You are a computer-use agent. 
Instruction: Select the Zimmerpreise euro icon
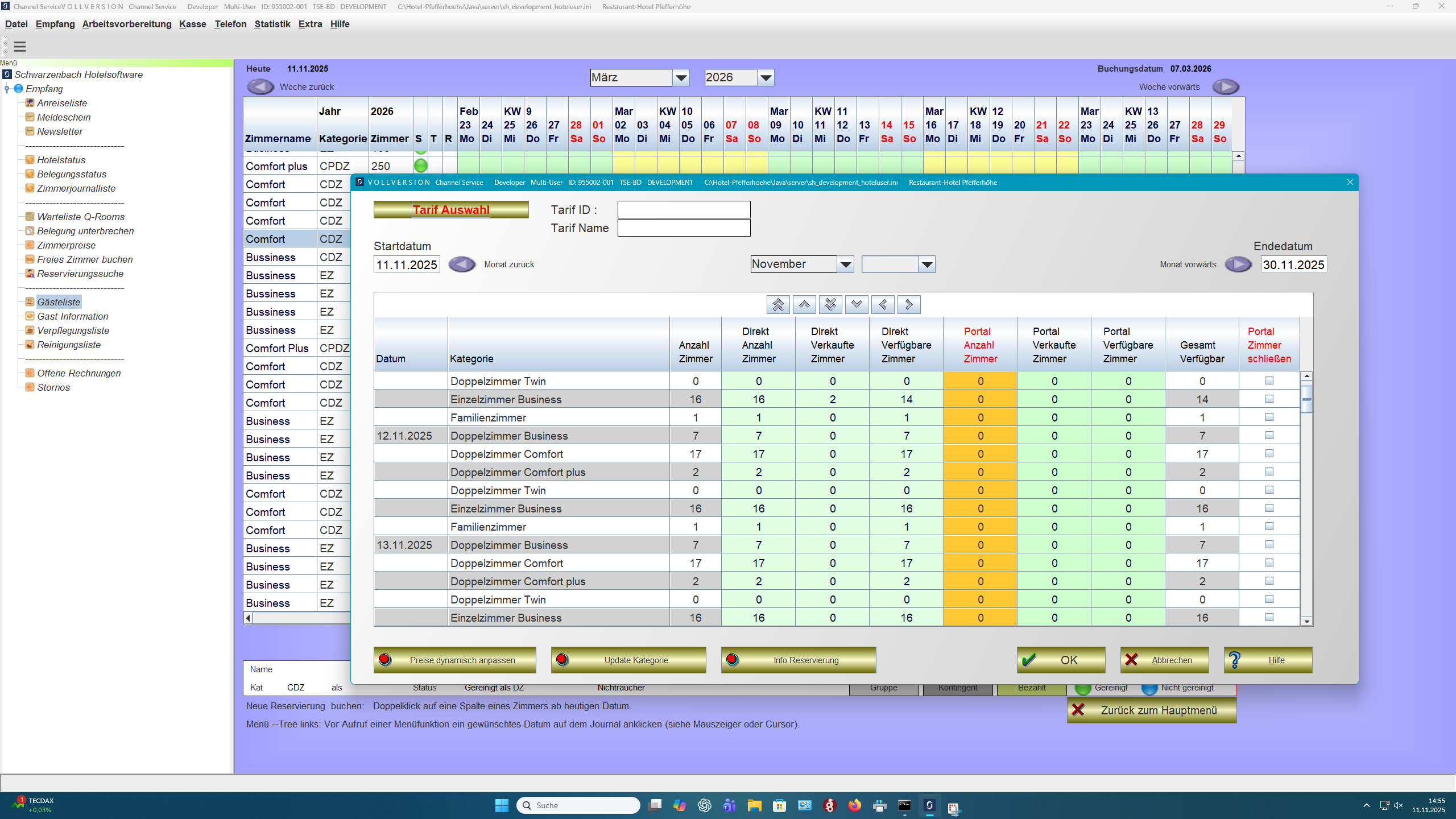30,245
